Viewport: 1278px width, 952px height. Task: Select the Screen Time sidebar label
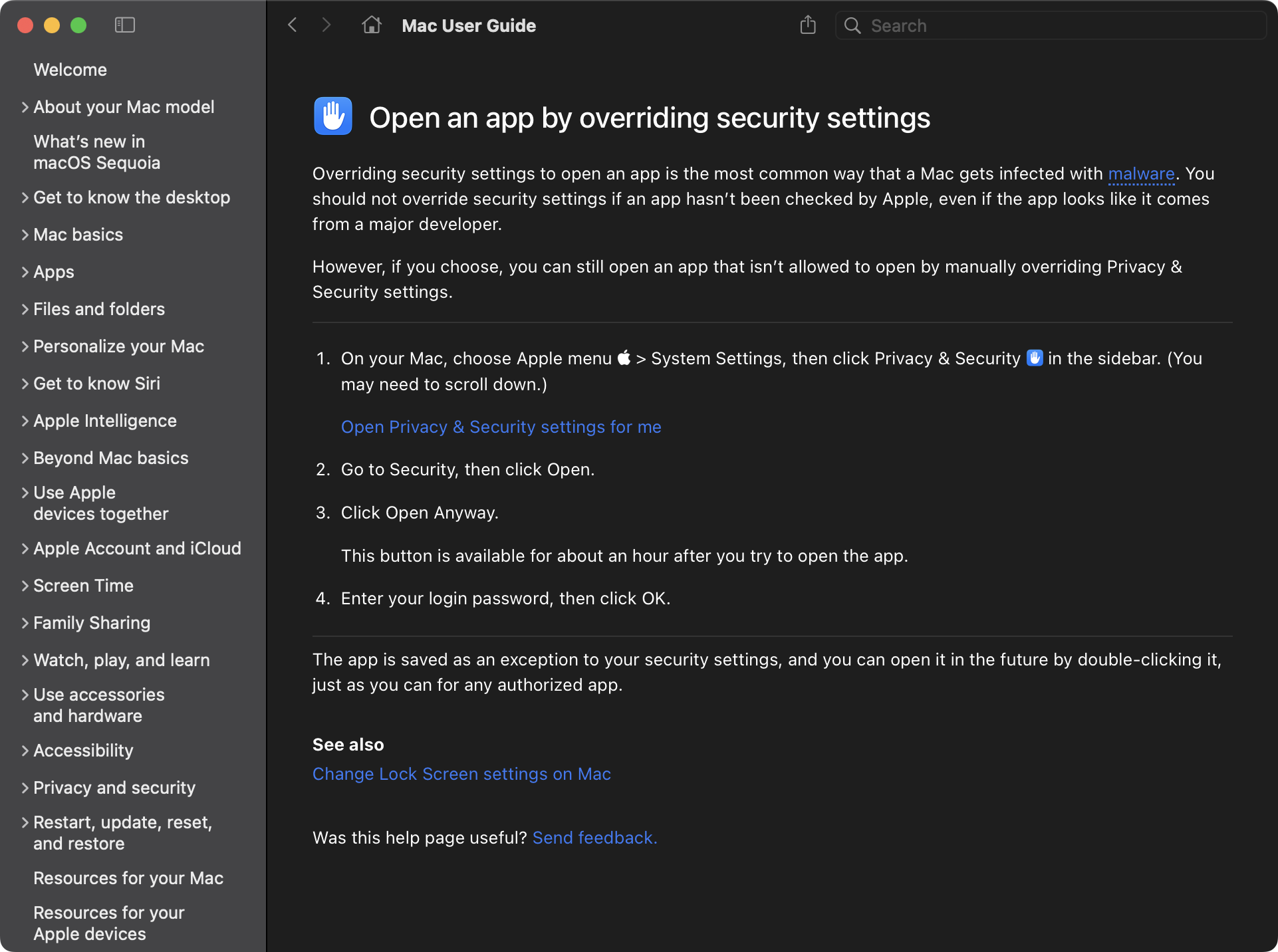pos(83,586)
